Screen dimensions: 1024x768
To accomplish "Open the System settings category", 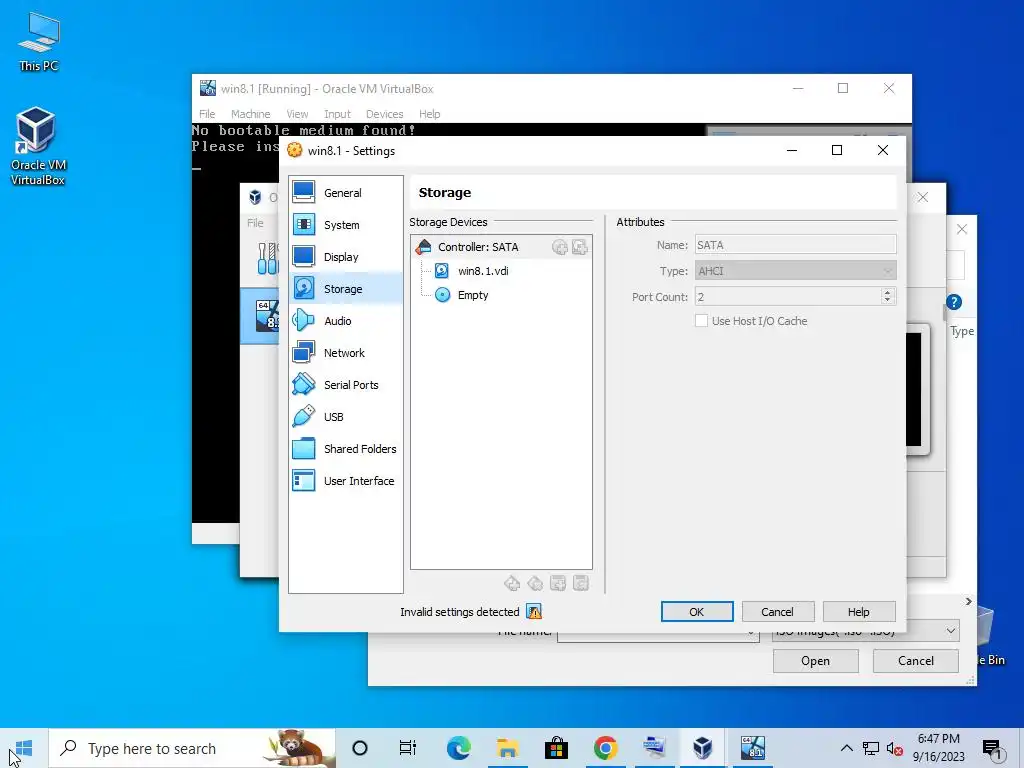I will 345,225.
